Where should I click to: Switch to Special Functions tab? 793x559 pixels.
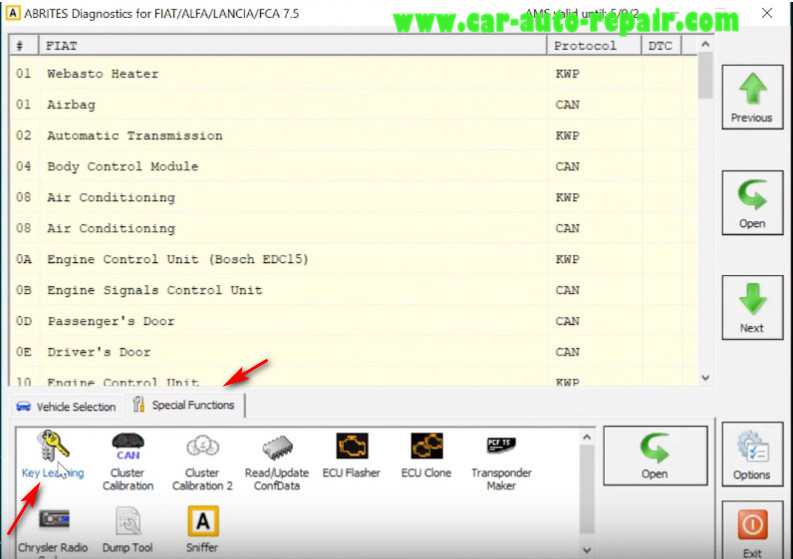(x=184, y=405)
